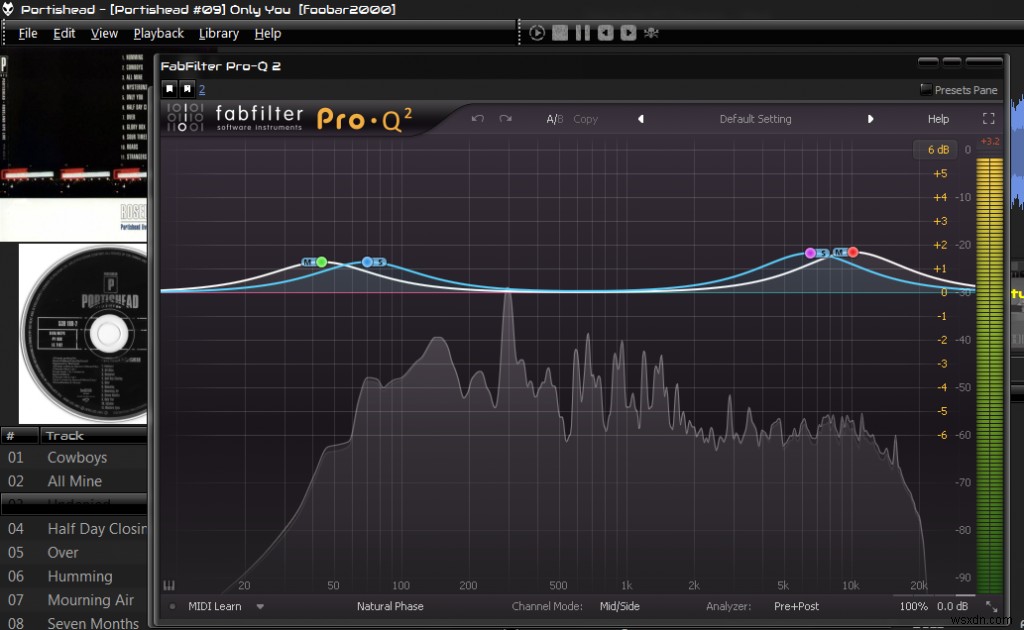
Task: Pause playback in foobar2000
Action: (582, 32)
